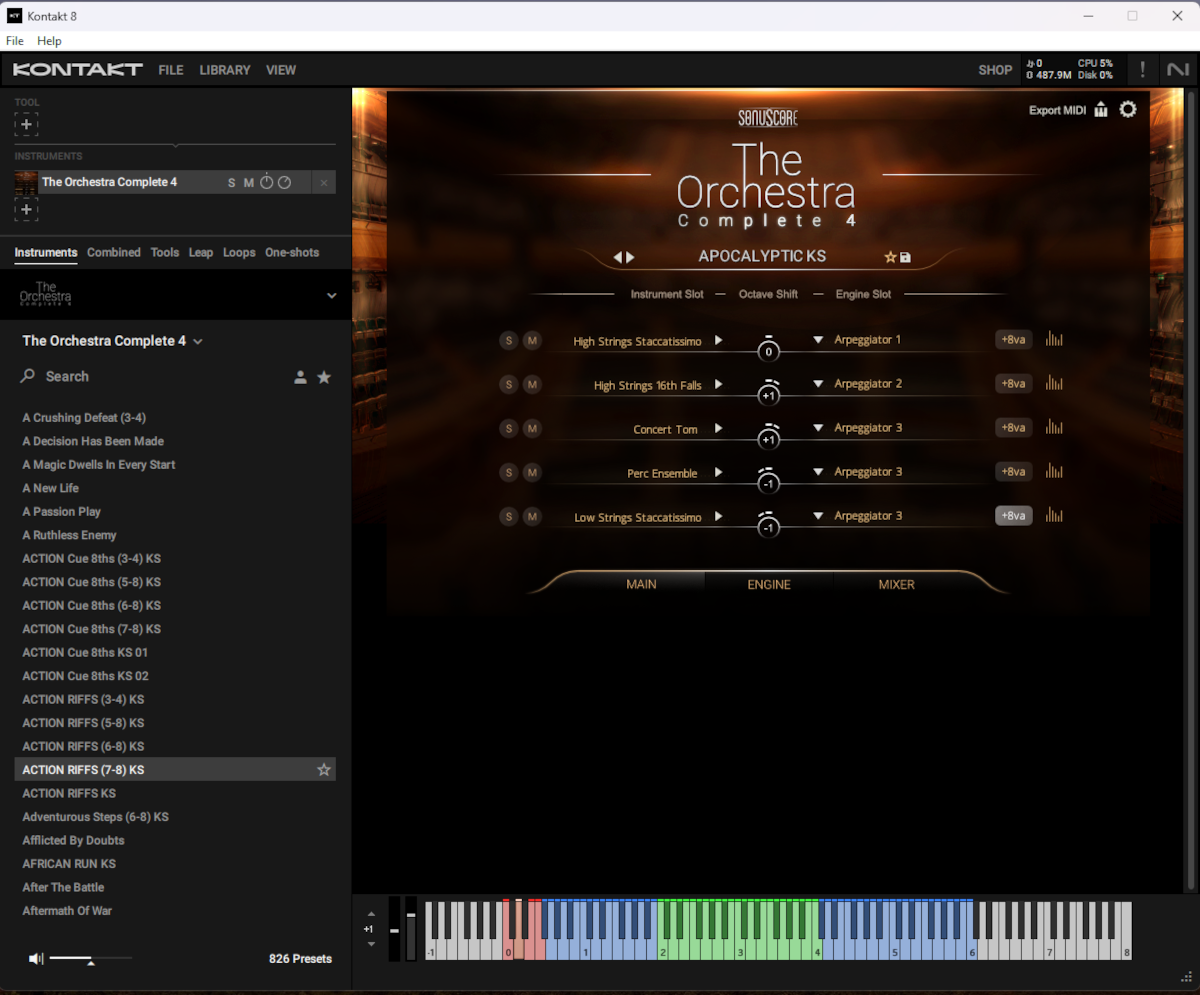Viewport: 1200px width, 995px height.
Task: Solo the High Strings Staccatissimo slot
Action: point(508,341)
